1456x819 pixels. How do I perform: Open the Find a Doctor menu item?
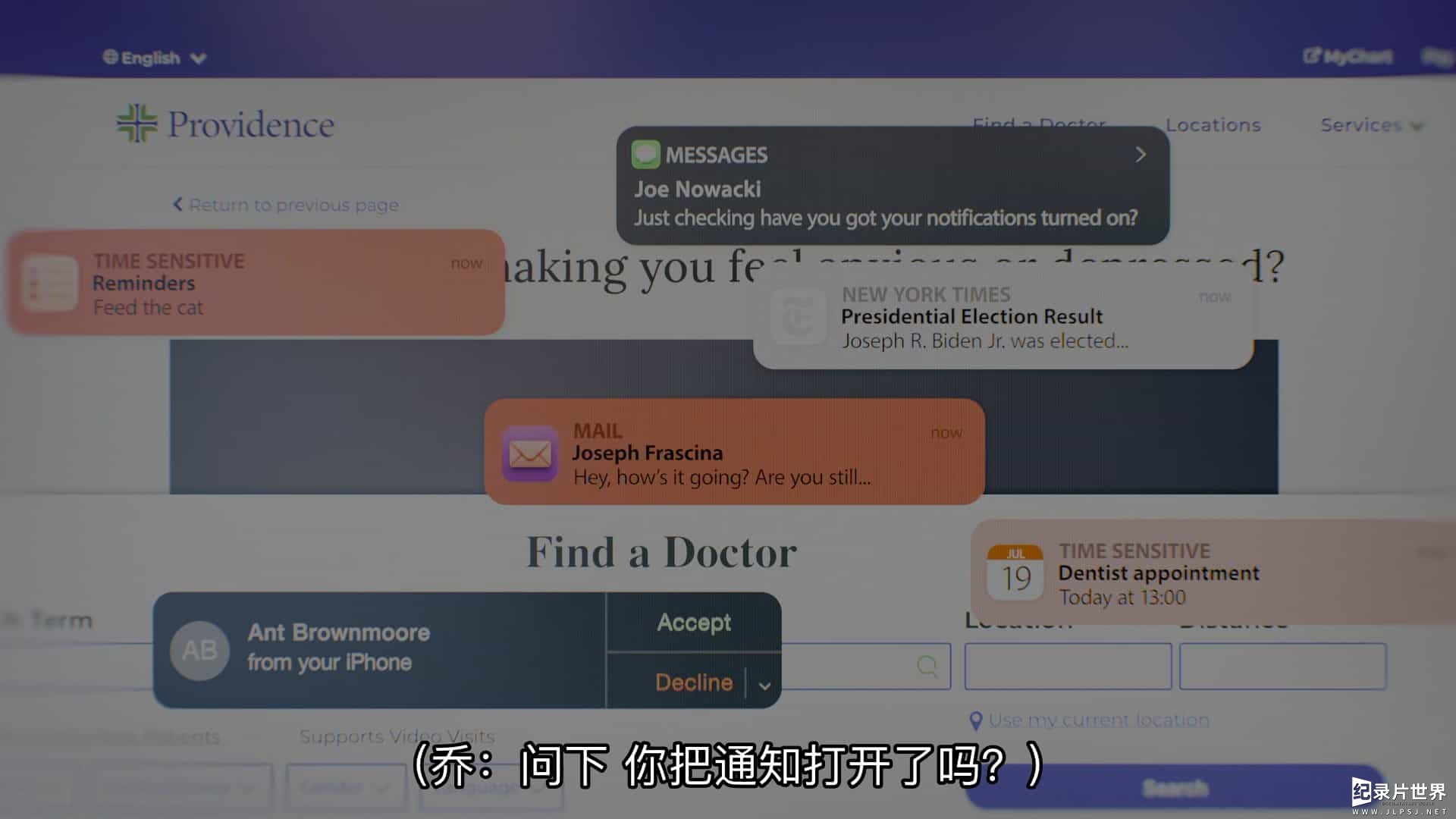pyautogui.click(x=1040, y=123)
